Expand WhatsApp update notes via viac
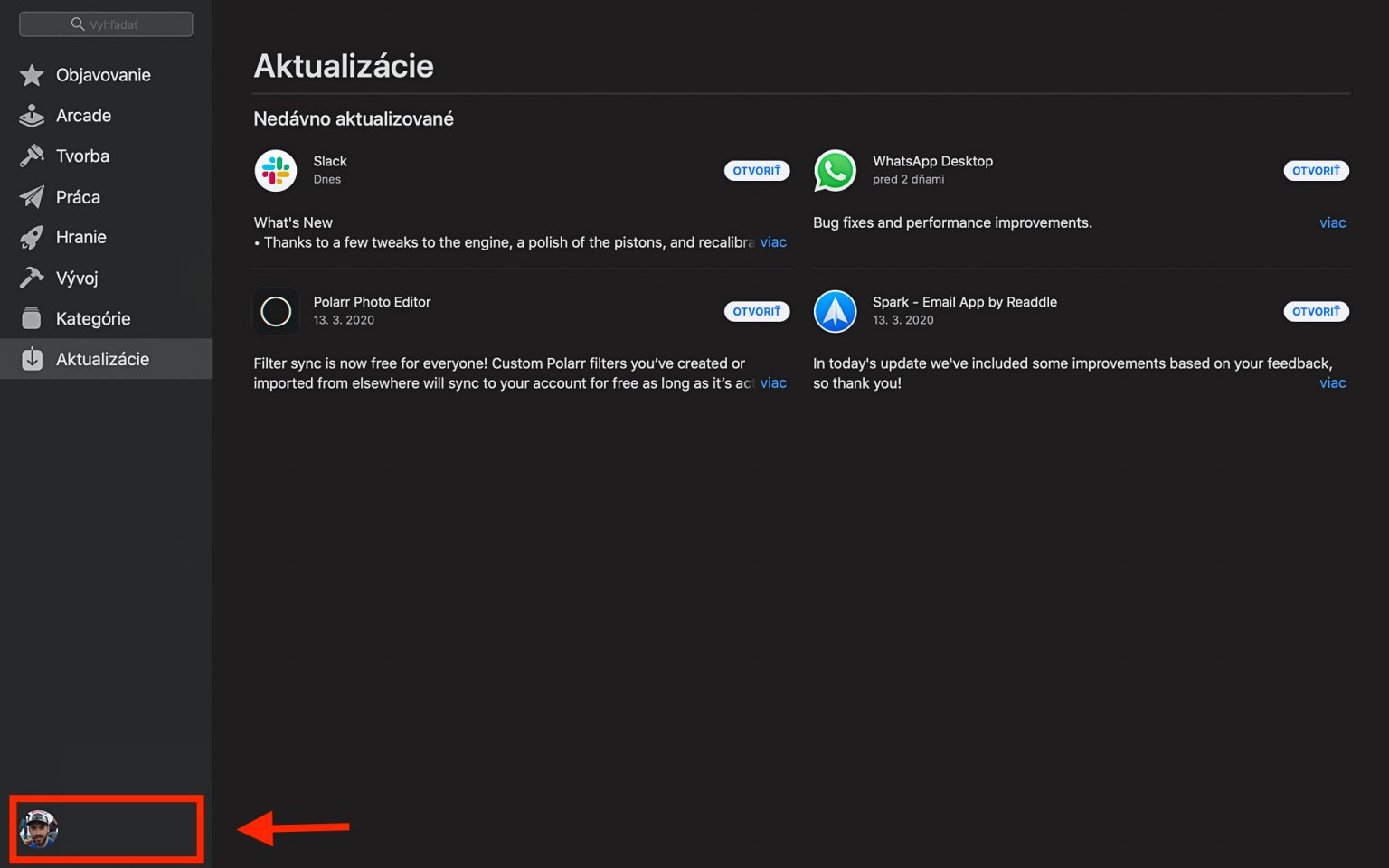This screenshot has height=868, width=1389. click(1332, 222)
